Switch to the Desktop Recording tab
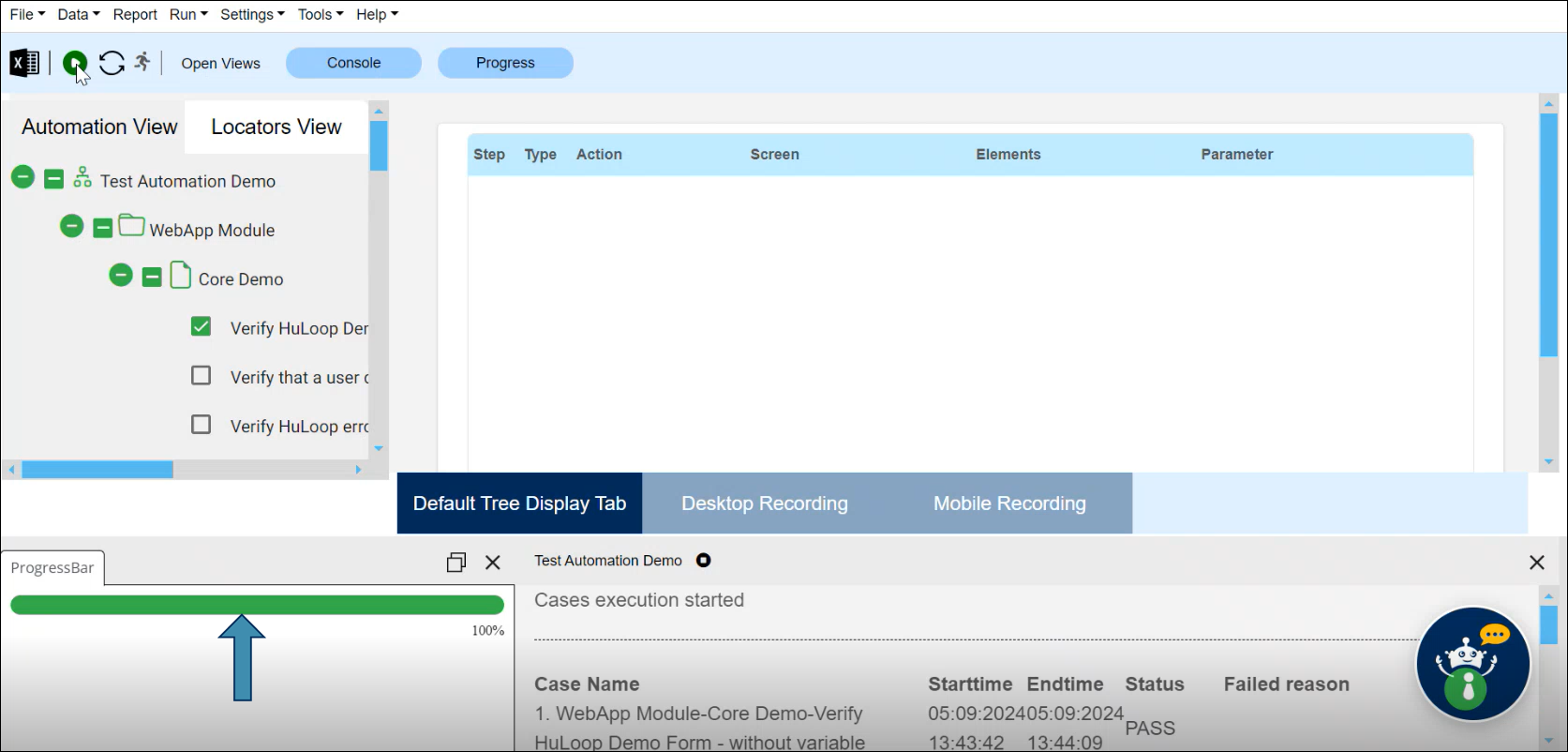1568x752 pixels. 764,504
